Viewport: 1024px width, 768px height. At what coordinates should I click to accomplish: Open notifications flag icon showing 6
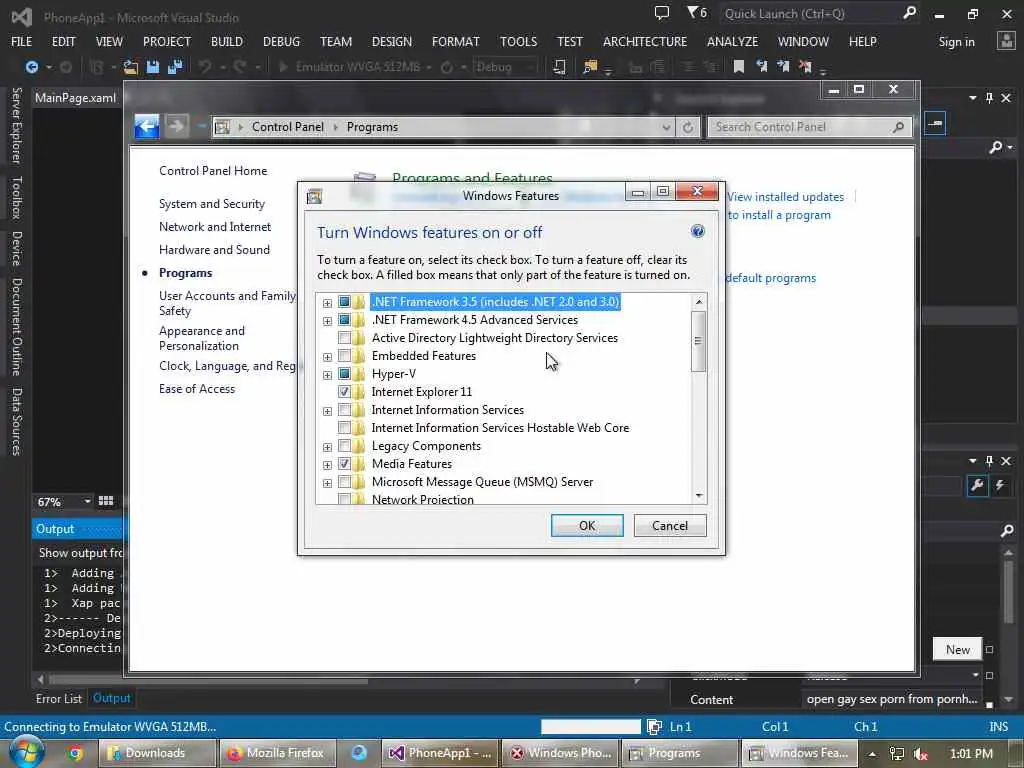point(697,12)
